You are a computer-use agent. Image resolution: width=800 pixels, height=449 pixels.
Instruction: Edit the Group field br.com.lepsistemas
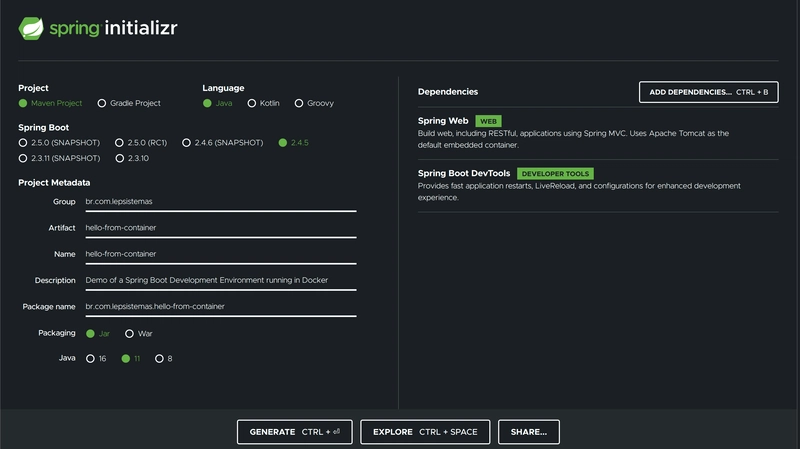click(221, 202)
